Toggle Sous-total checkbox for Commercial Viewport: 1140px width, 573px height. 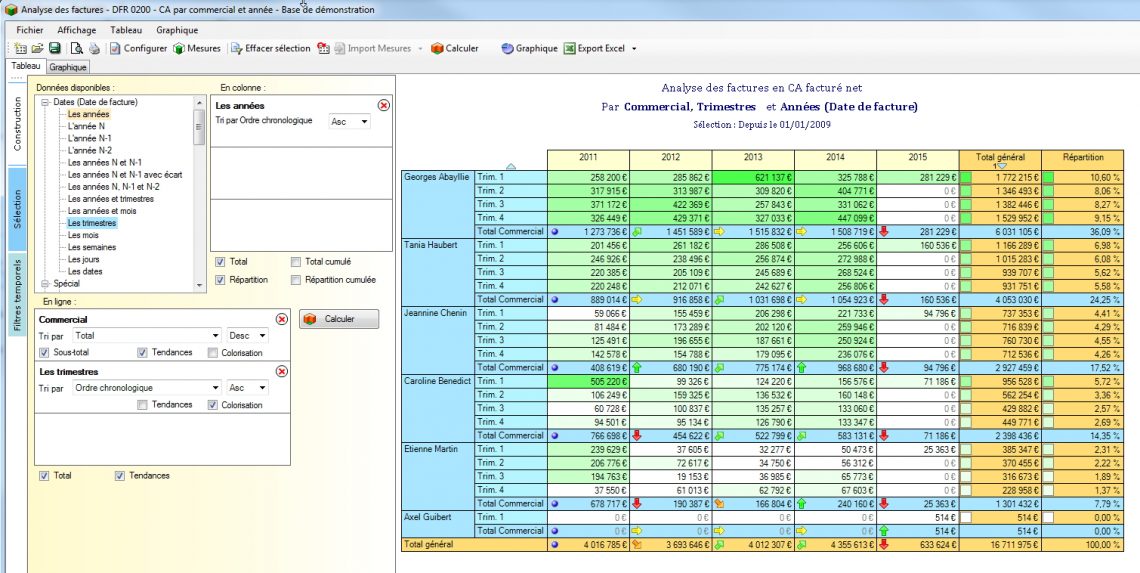coord(44,353)
